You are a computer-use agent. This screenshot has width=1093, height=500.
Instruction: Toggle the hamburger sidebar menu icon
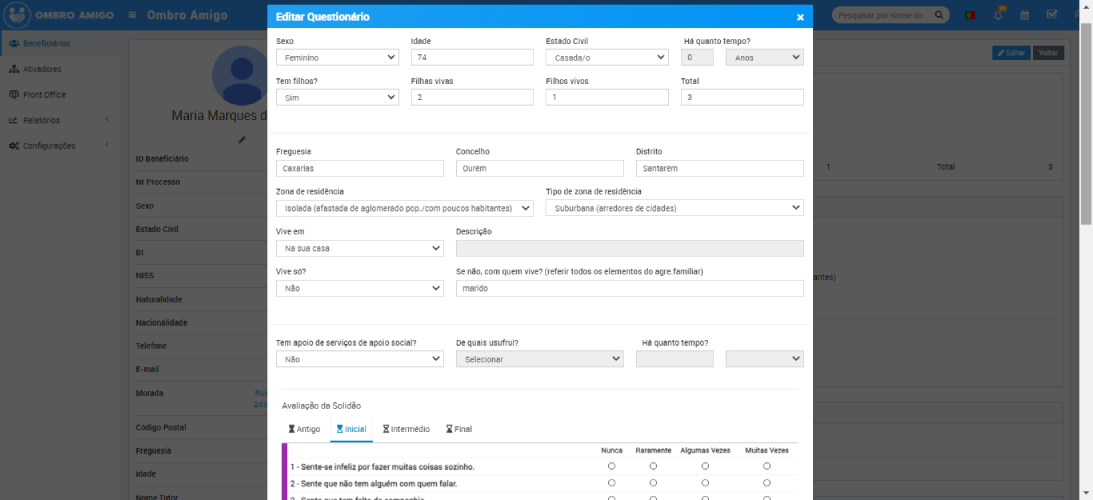[x=133, y=15]
